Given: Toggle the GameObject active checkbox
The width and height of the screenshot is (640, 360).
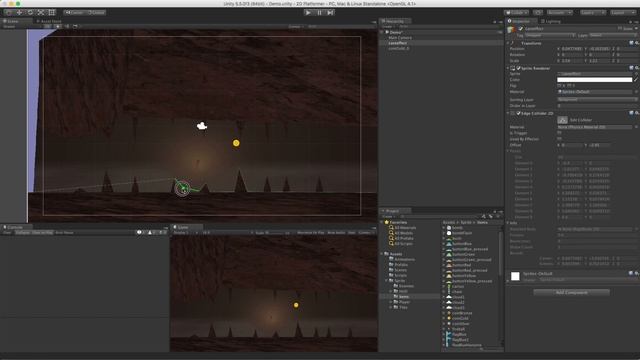Looking at the screenshot, I should tap(521, 29).
